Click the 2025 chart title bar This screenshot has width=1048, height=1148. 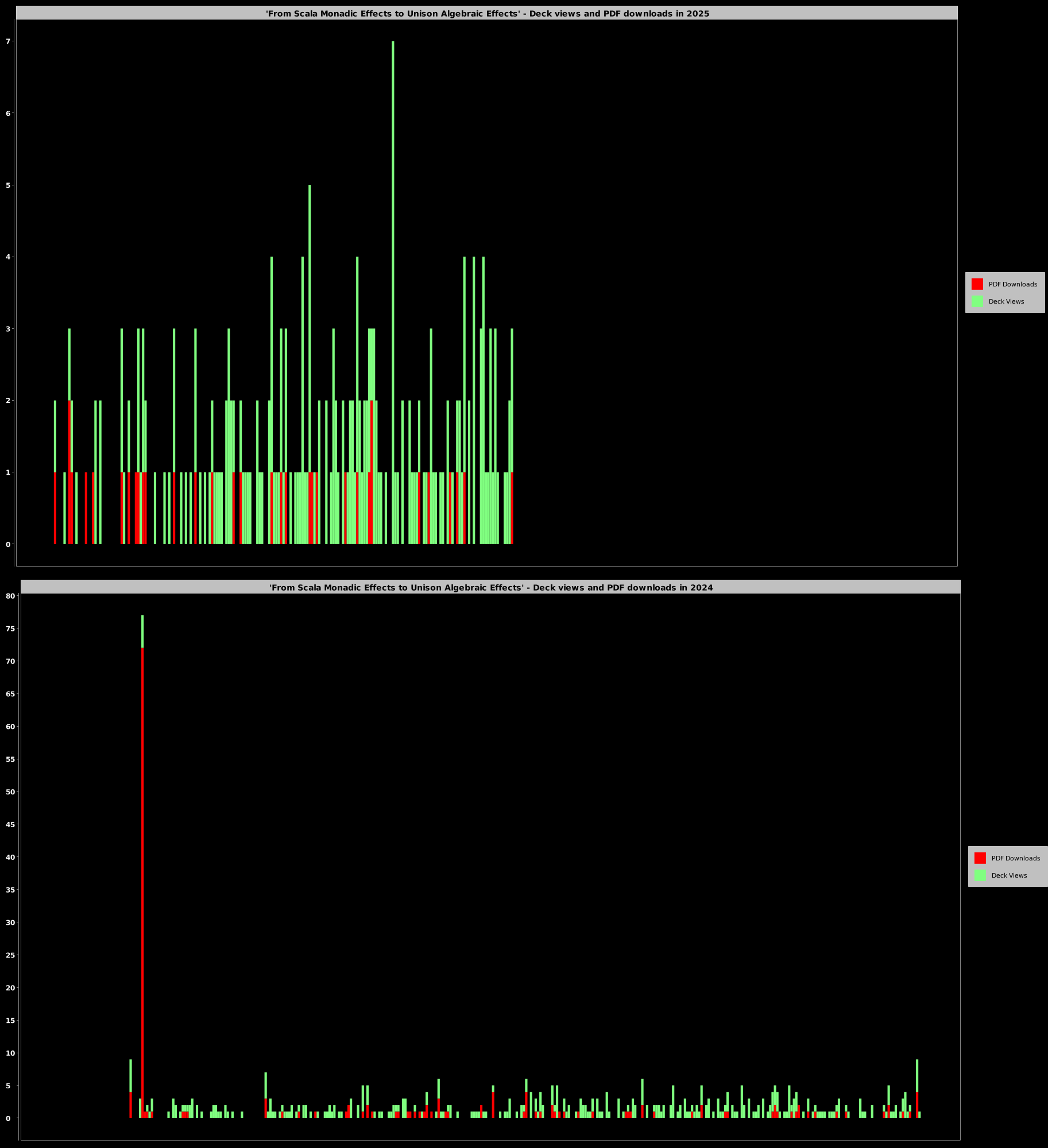pos(487,13)
